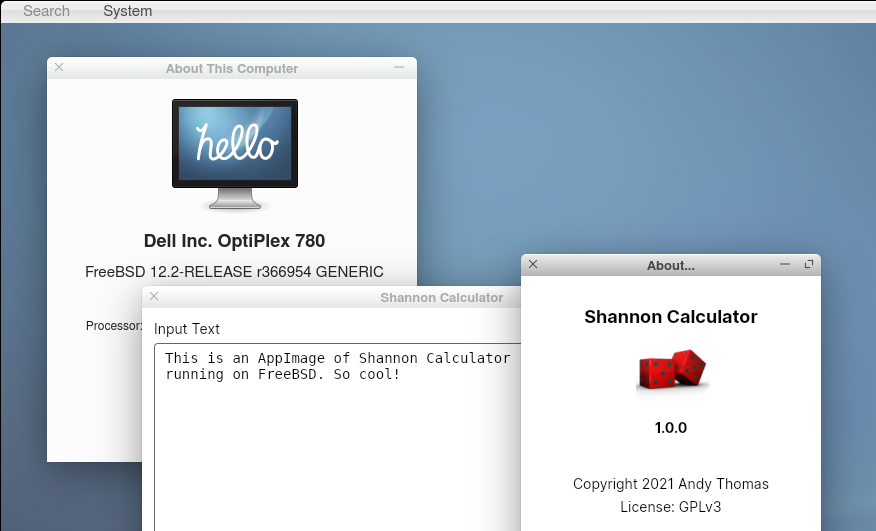Image resolution: width=876 pixels, height=531 pixels.
Task: Click the Input Text label
Action: (187, 329)
